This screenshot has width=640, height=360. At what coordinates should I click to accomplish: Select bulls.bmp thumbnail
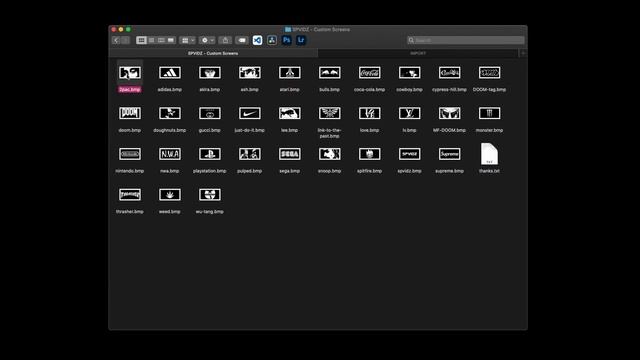click(330, 73)
